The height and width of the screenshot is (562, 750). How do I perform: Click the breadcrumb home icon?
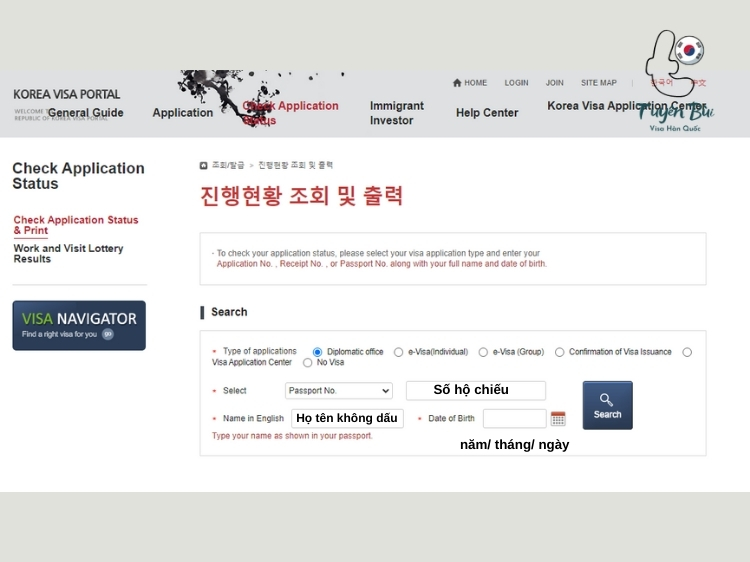click(204, 165)
